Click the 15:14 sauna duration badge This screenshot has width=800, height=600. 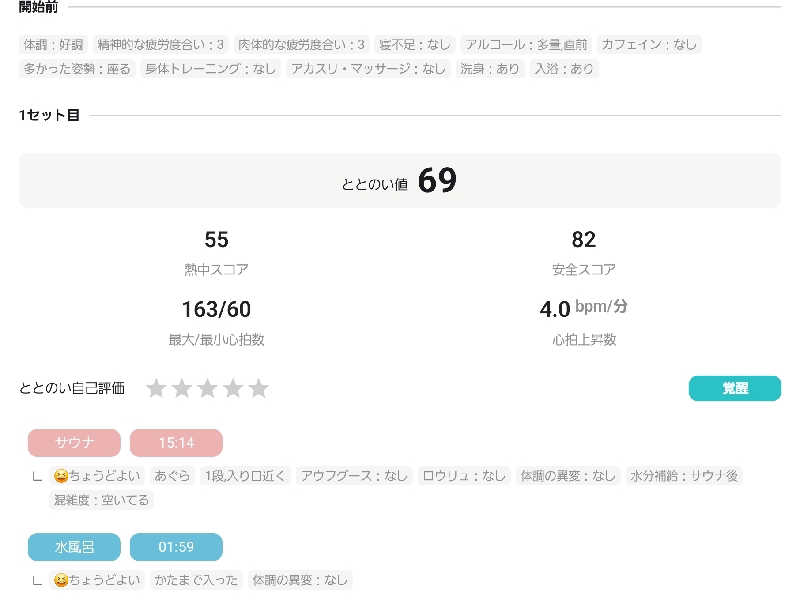176,443
